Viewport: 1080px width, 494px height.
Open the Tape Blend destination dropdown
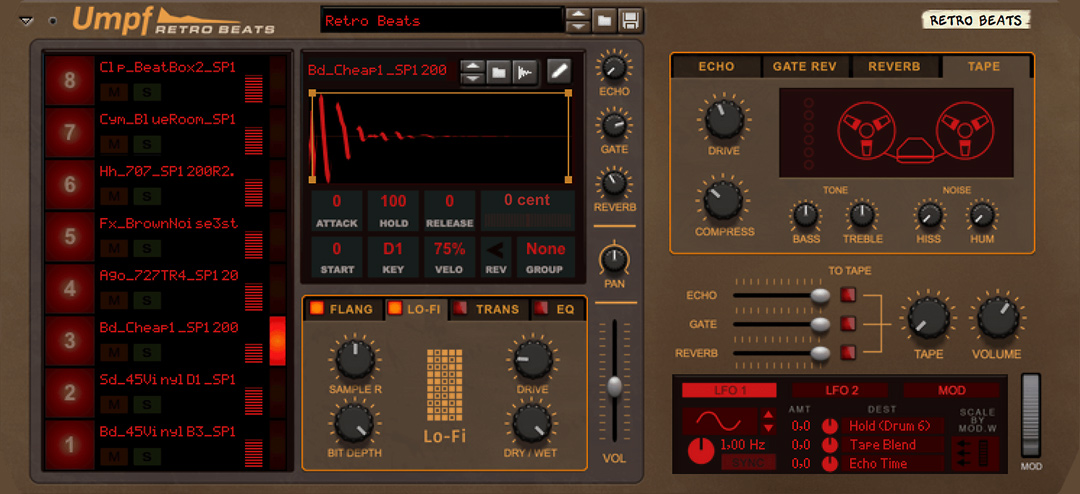pyautogui.click(x=893, y=445)
